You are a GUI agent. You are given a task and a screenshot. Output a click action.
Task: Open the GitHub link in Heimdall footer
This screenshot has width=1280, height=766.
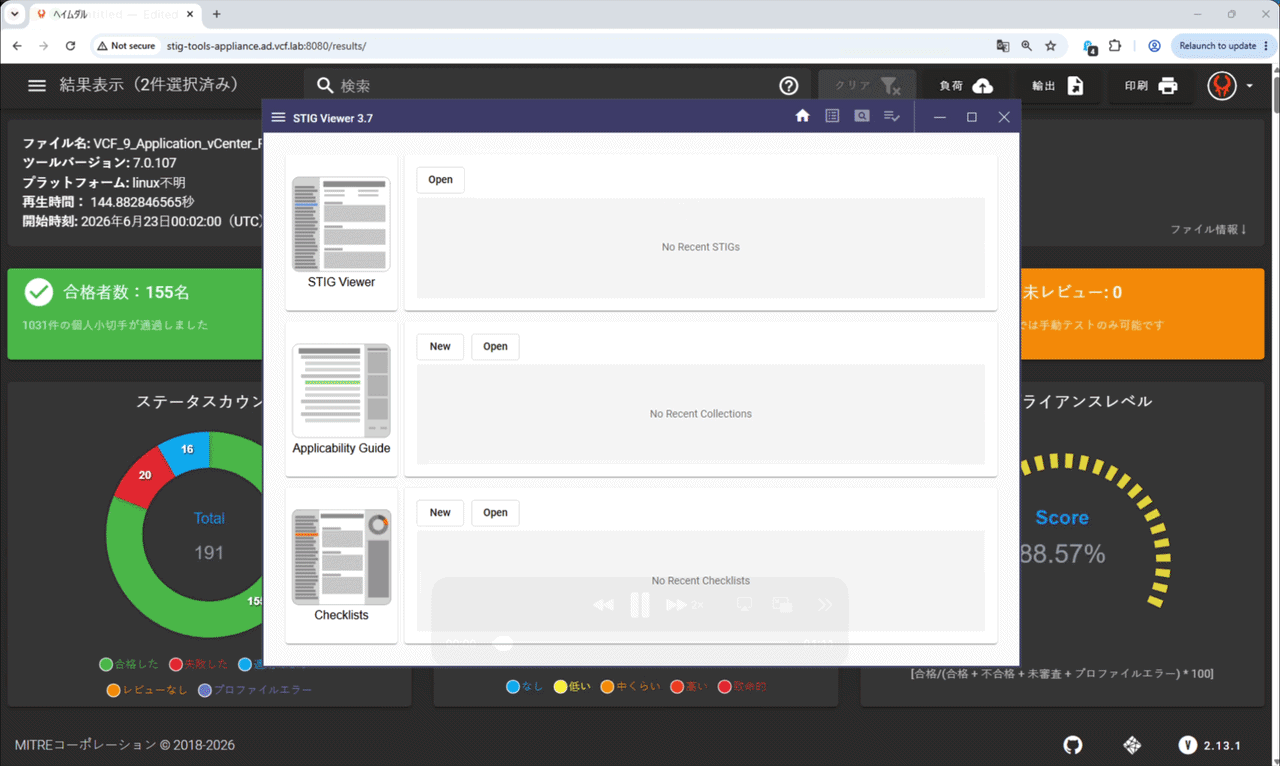1073,745
